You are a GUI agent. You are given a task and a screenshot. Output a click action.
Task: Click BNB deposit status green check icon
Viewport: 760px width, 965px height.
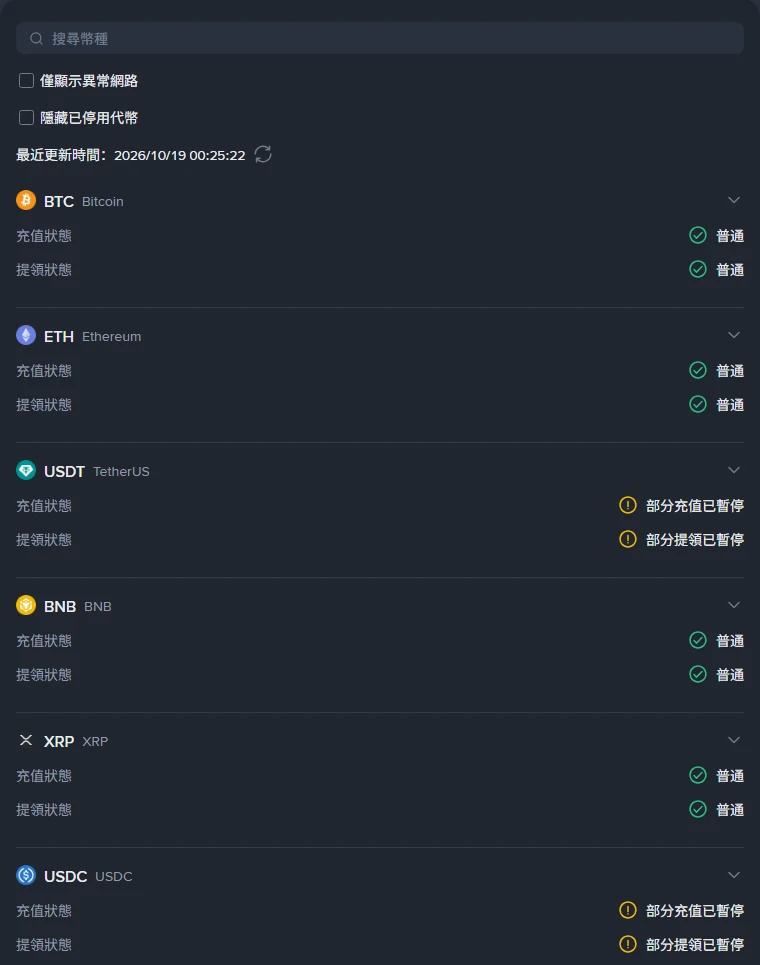click(x=698, y=640)
